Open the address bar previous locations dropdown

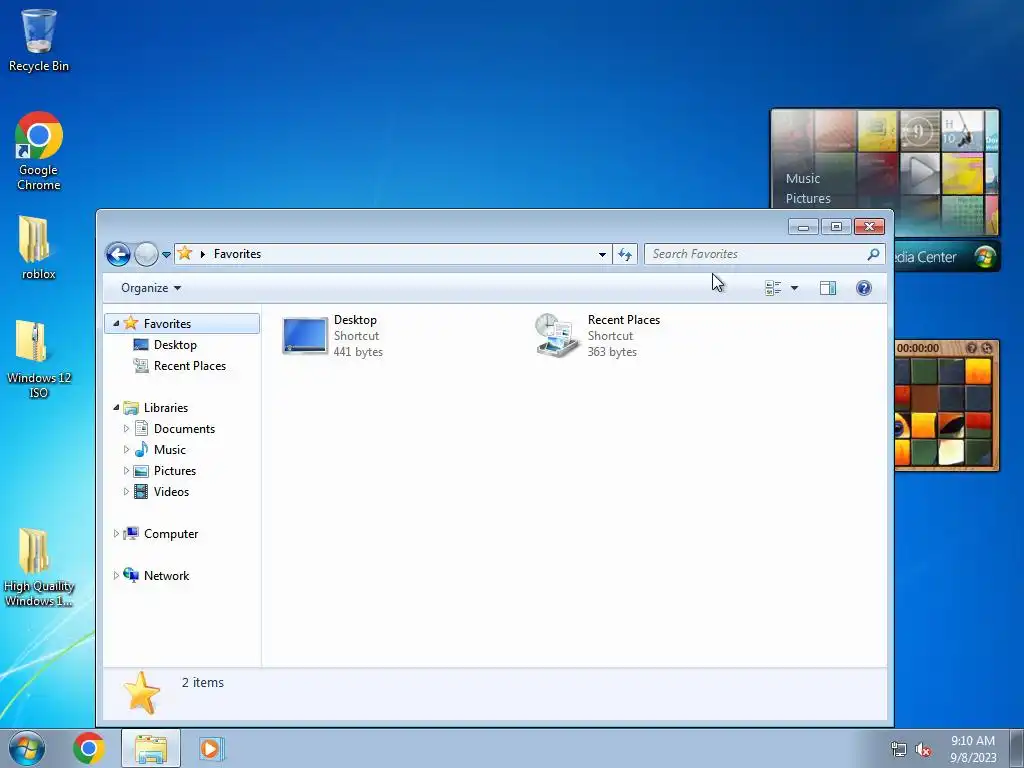(x=602, y=254)
